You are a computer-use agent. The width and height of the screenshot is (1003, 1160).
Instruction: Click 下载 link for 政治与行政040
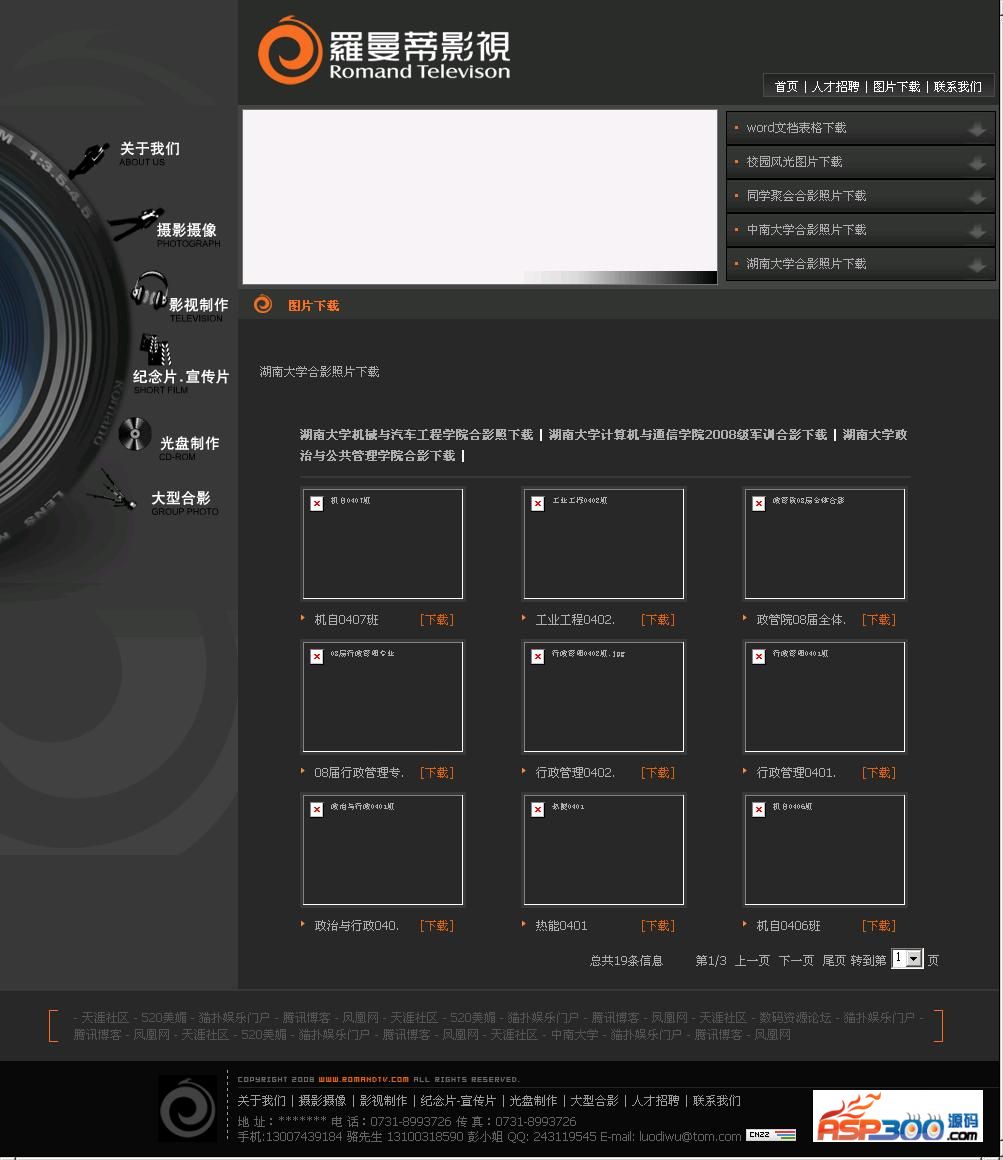coord(437,926)
